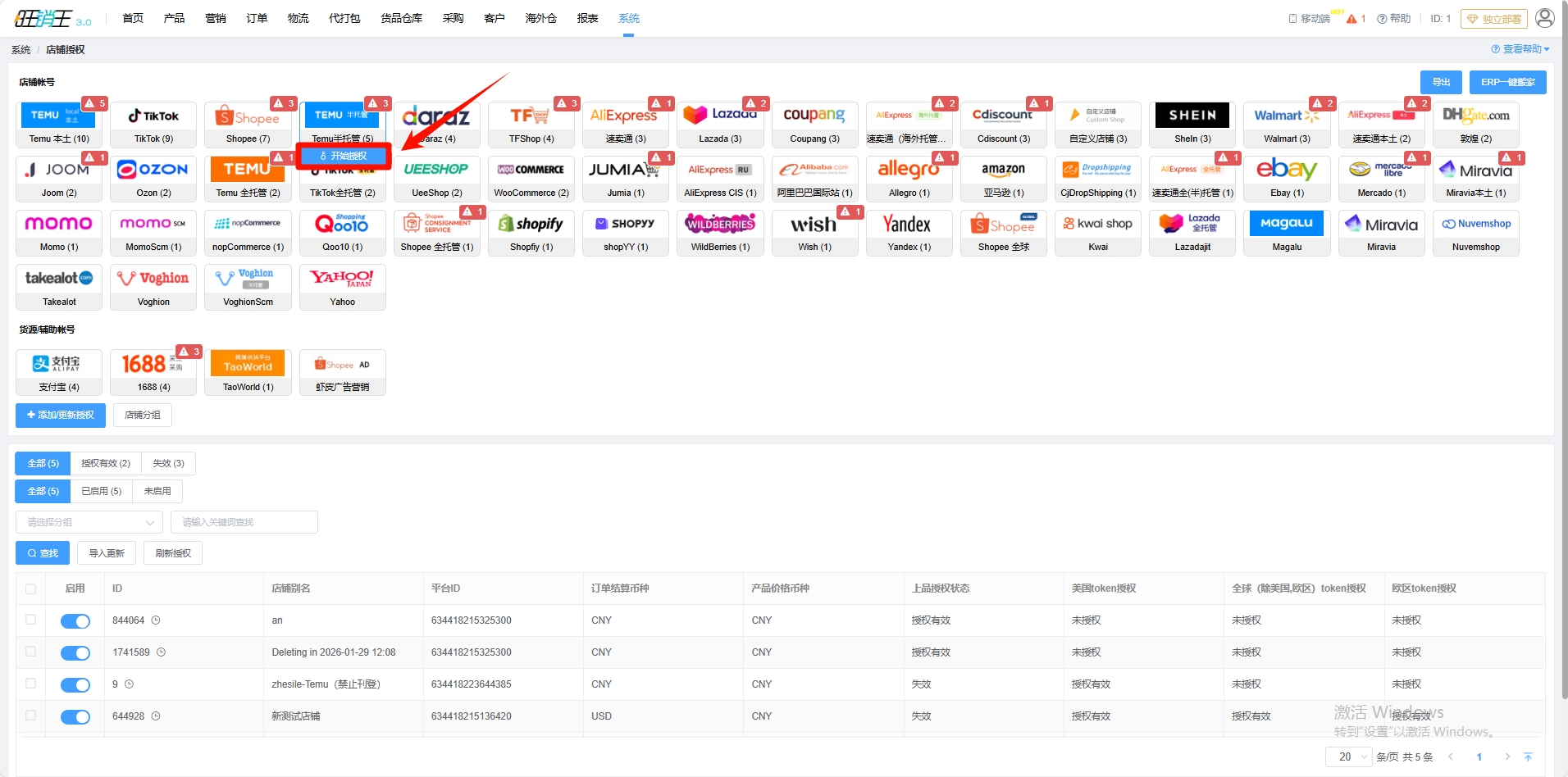
Task: Open the 订单 menu in navigation
Action: [257, 18]
